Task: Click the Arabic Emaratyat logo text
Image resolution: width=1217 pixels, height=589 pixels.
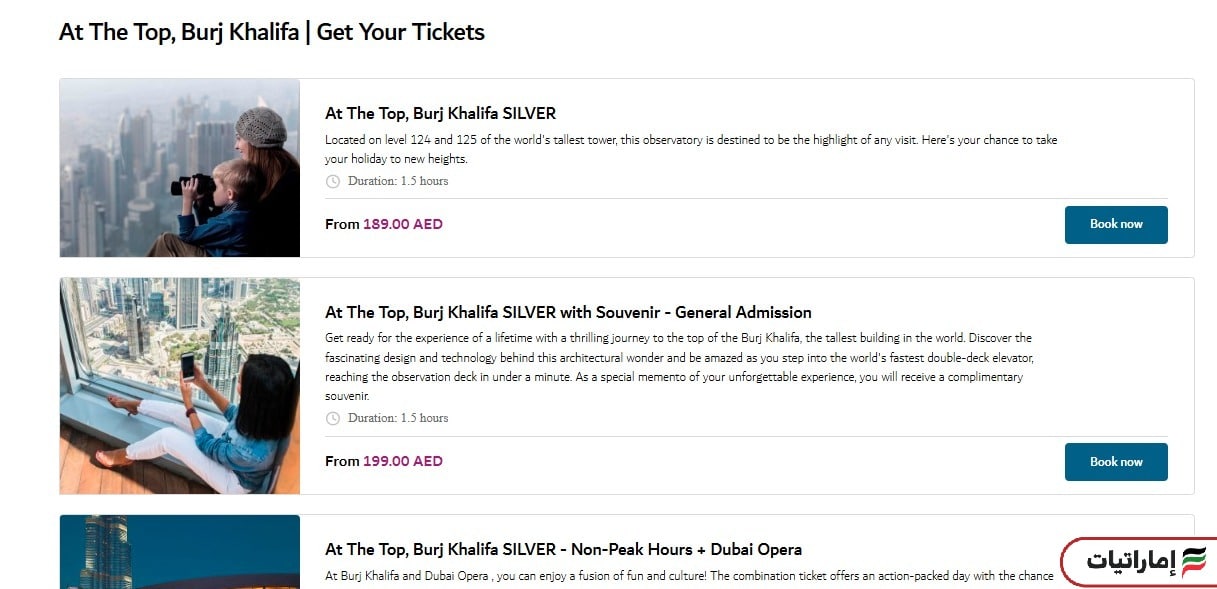Action: coord(1129,562)
